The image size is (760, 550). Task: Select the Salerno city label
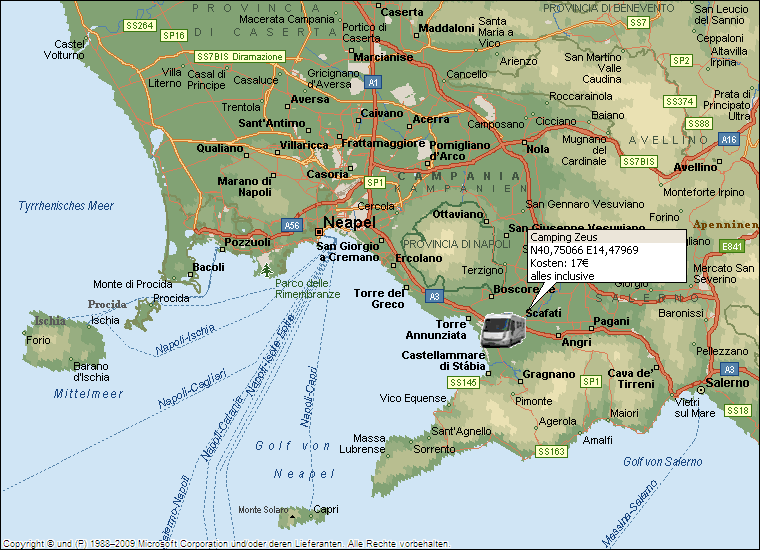point(727,383)
